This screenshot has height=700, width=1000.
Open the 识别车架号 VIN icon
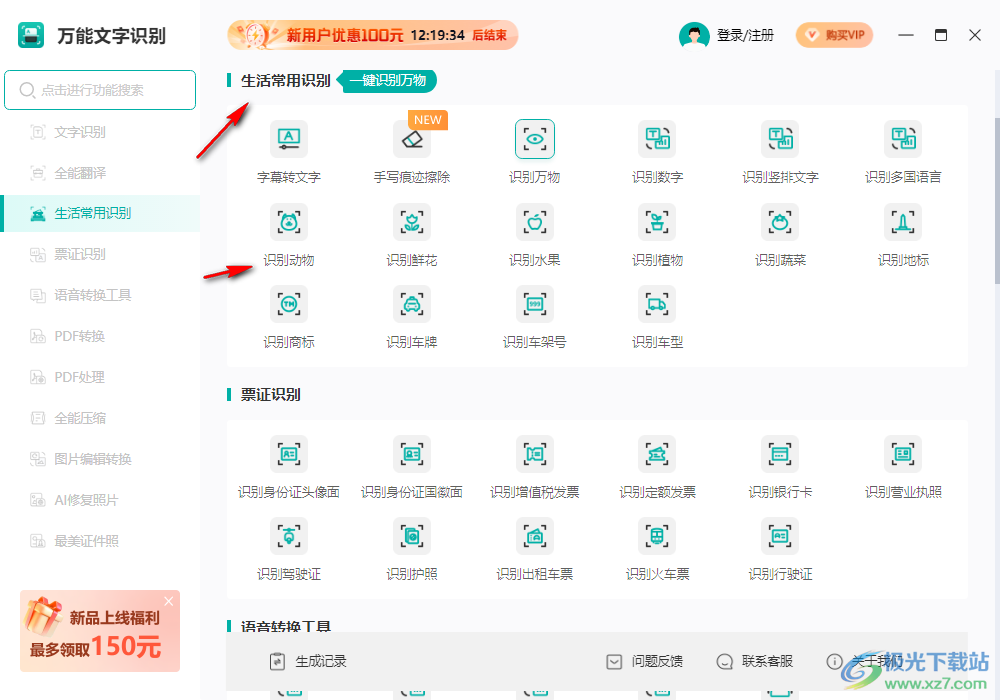pyautogui.click(x=534, y=304)
